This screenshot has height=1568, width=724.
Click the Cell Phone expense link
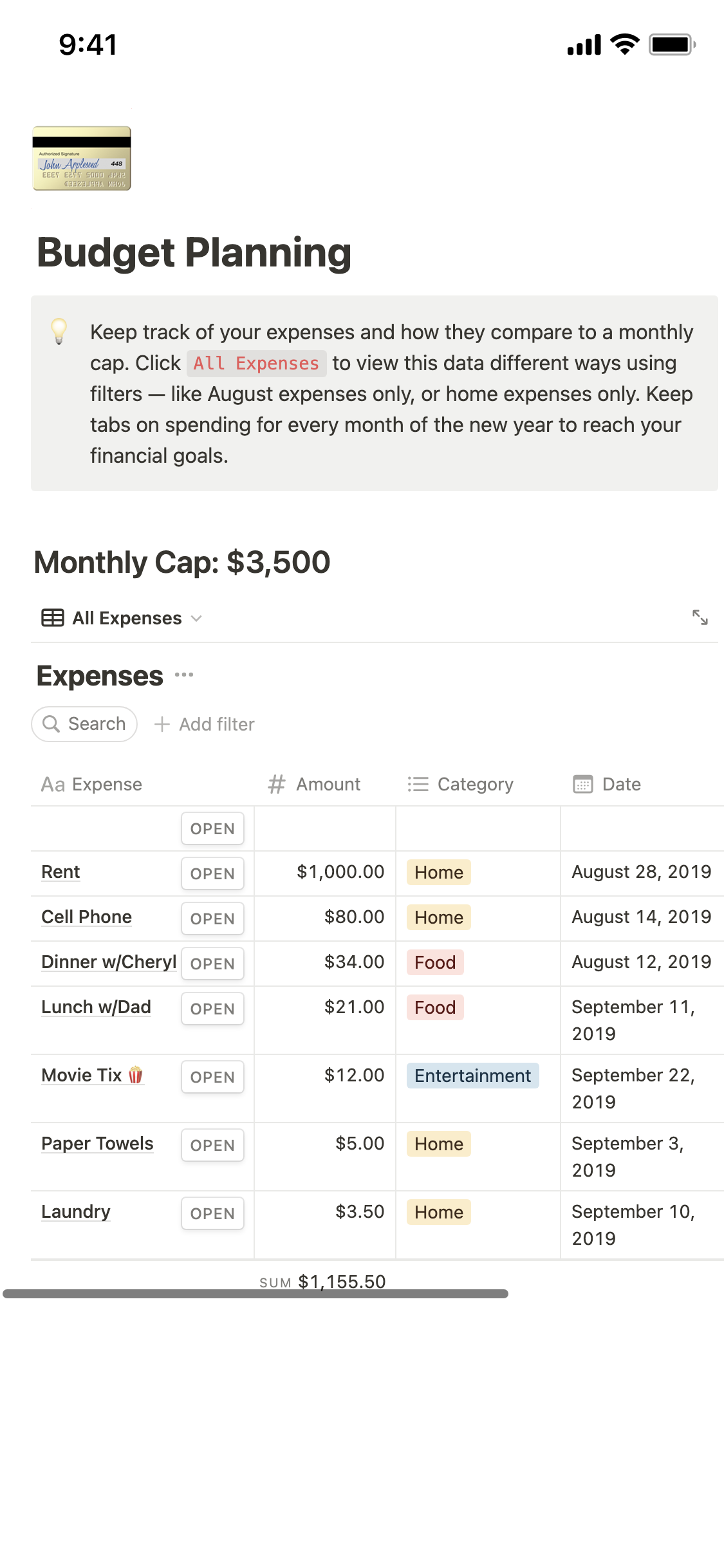[x=87, y=917]
